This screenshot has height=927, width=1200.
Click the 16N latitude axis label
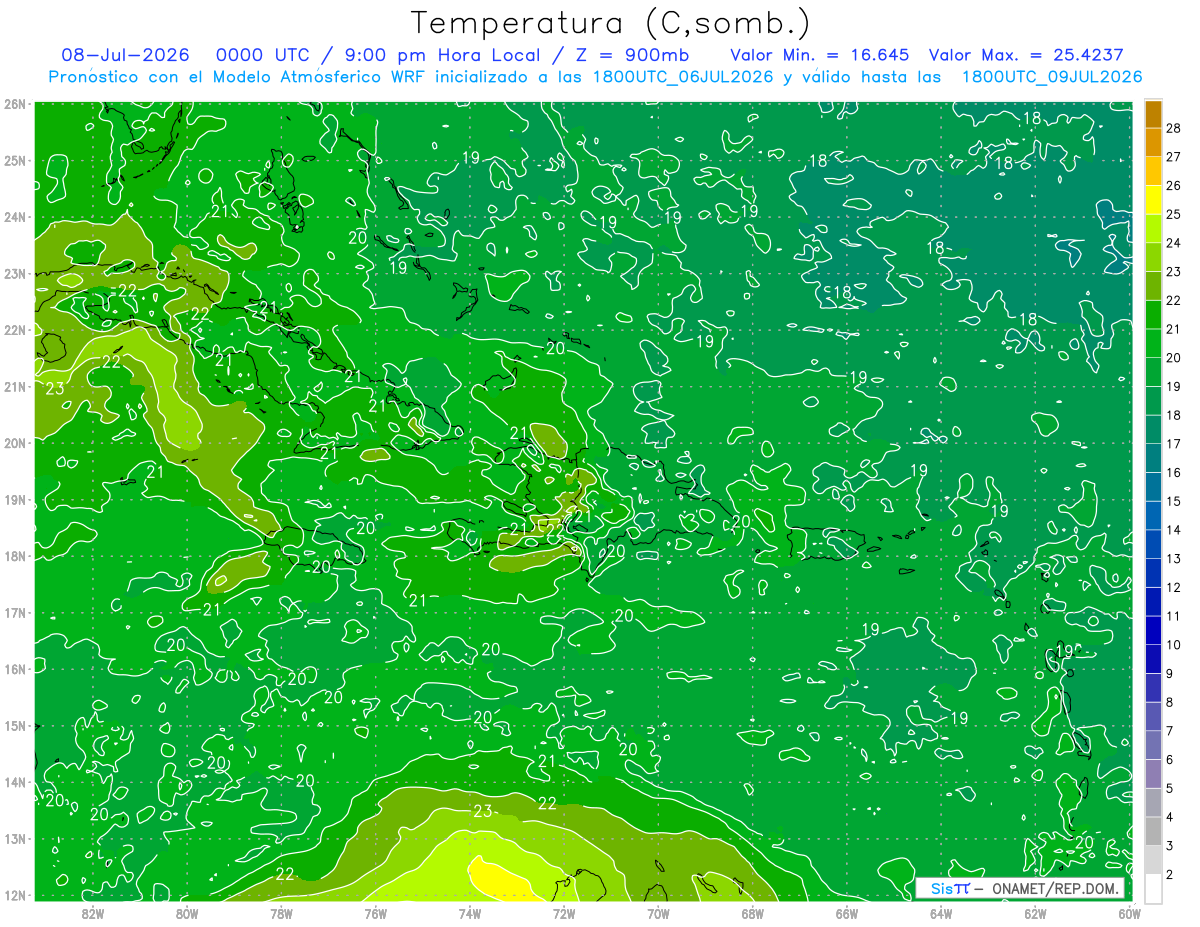click(x=14, y=669)
